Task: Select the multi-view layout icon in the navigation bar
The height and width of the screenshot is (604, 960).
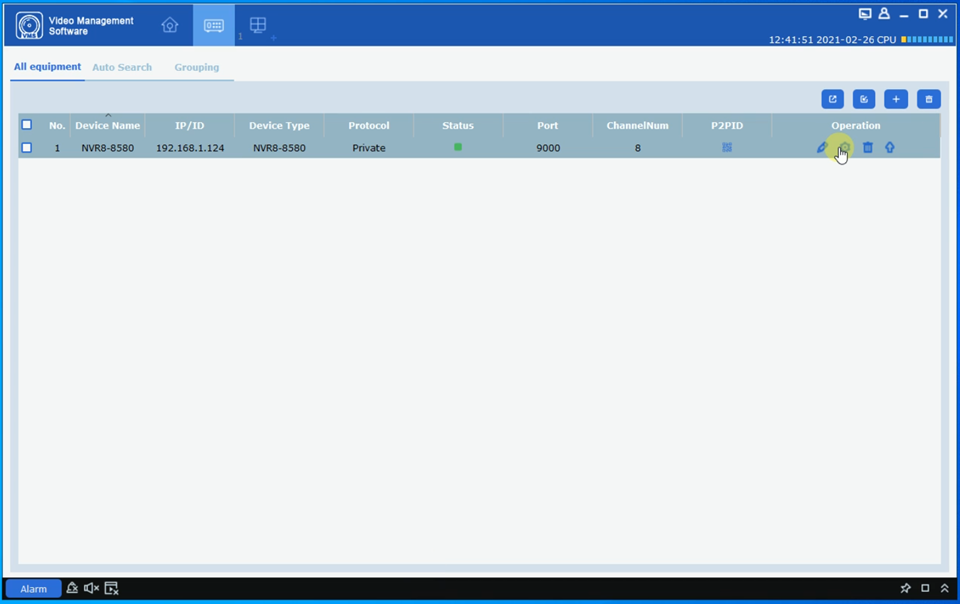Action: coord(257,22)
